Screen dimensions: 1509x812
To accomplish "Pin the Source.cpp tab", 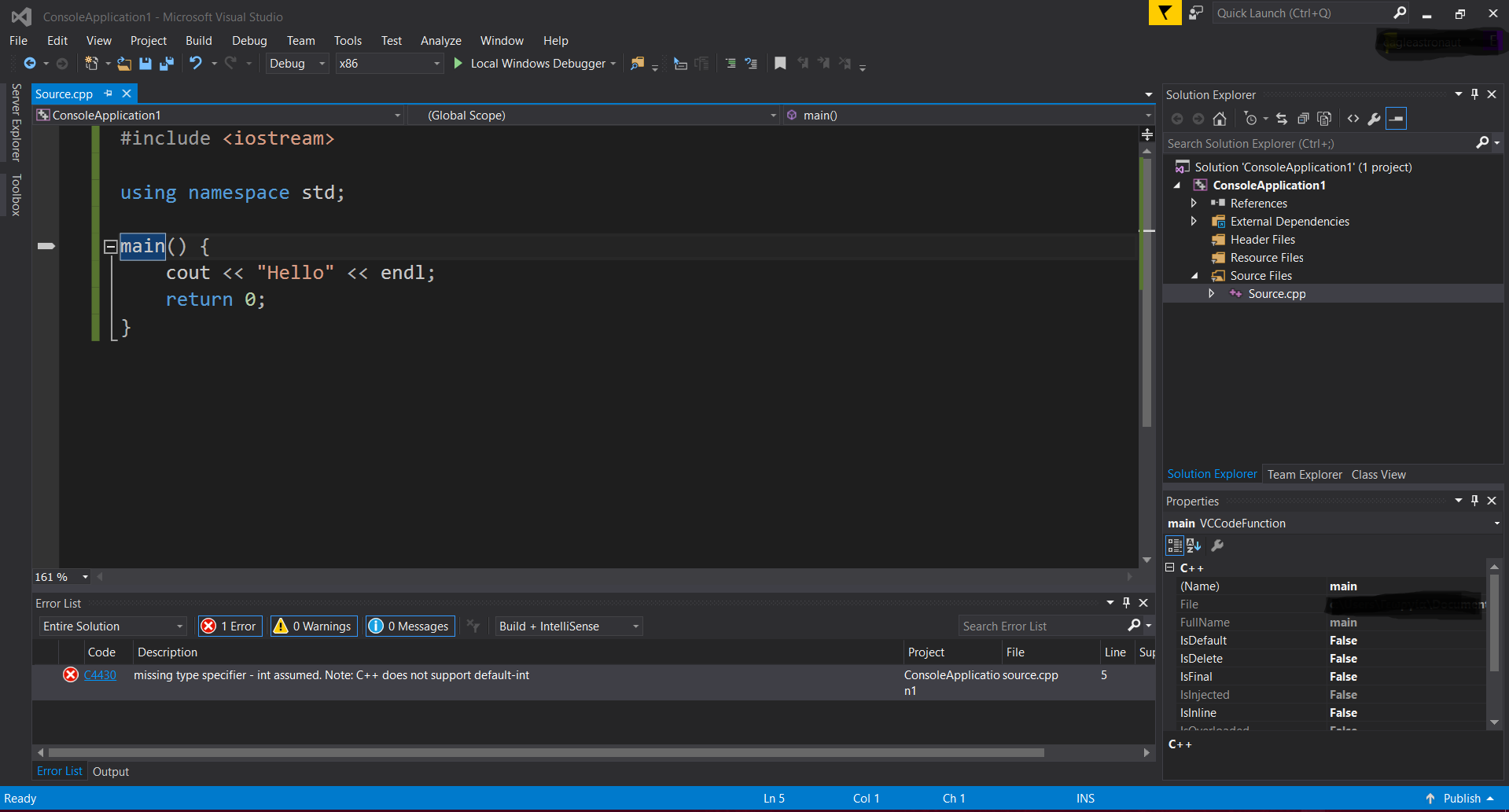I will (109, 94).
